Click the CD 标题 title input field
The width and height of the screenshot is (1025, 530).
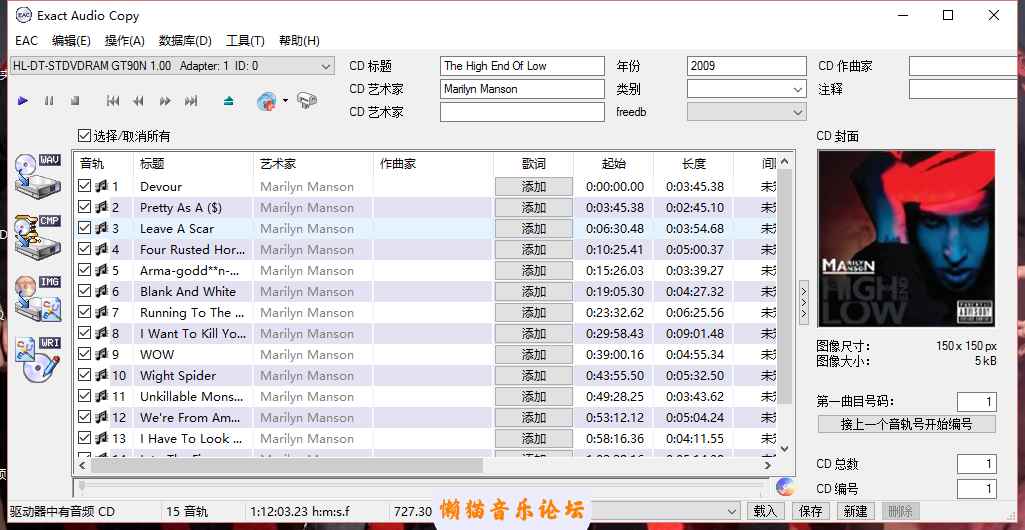pyautogui.click(x=522, y=66)
